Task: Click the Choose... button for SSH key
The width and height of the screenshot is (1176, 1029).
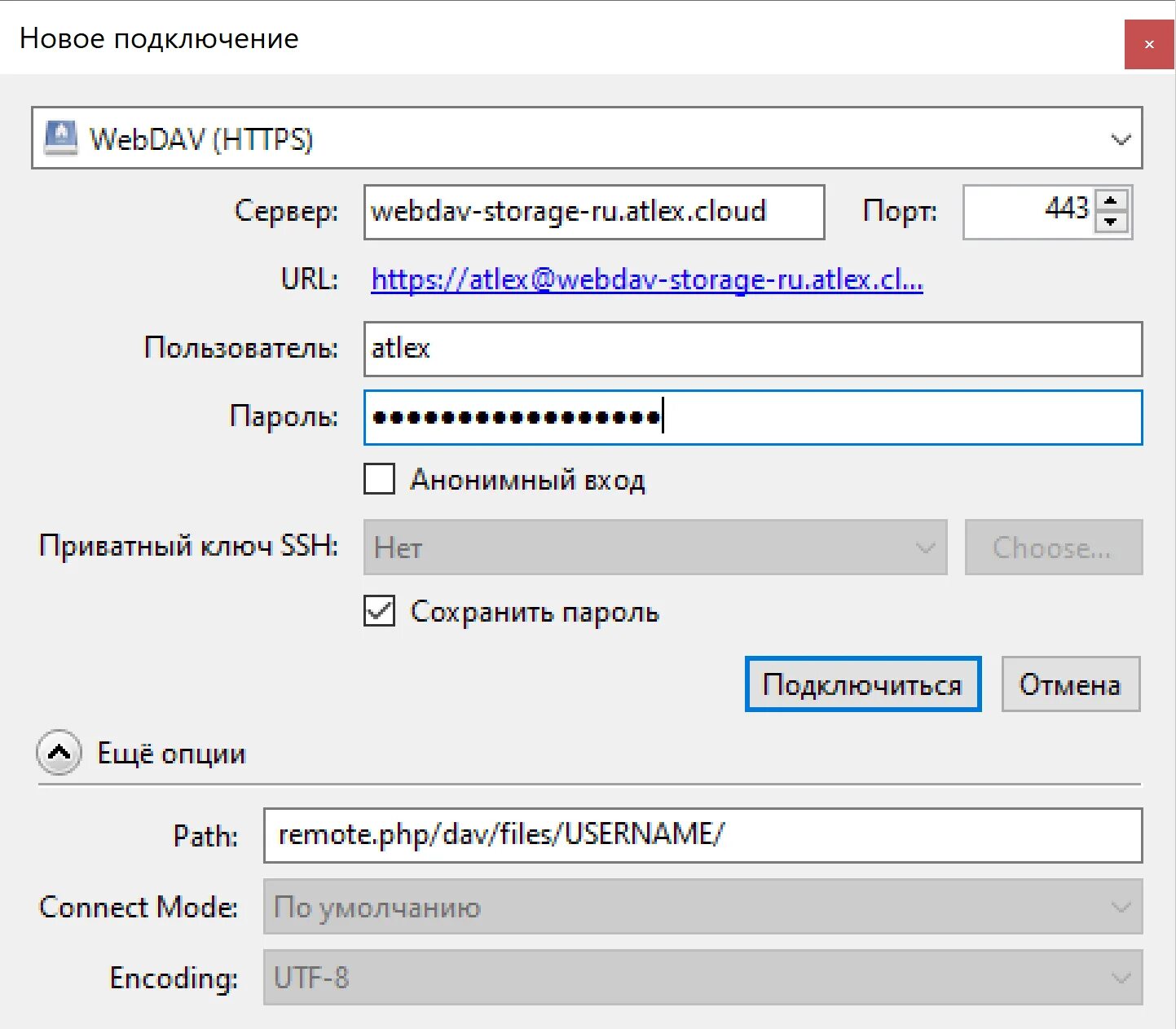Action: click(1053, 547)
